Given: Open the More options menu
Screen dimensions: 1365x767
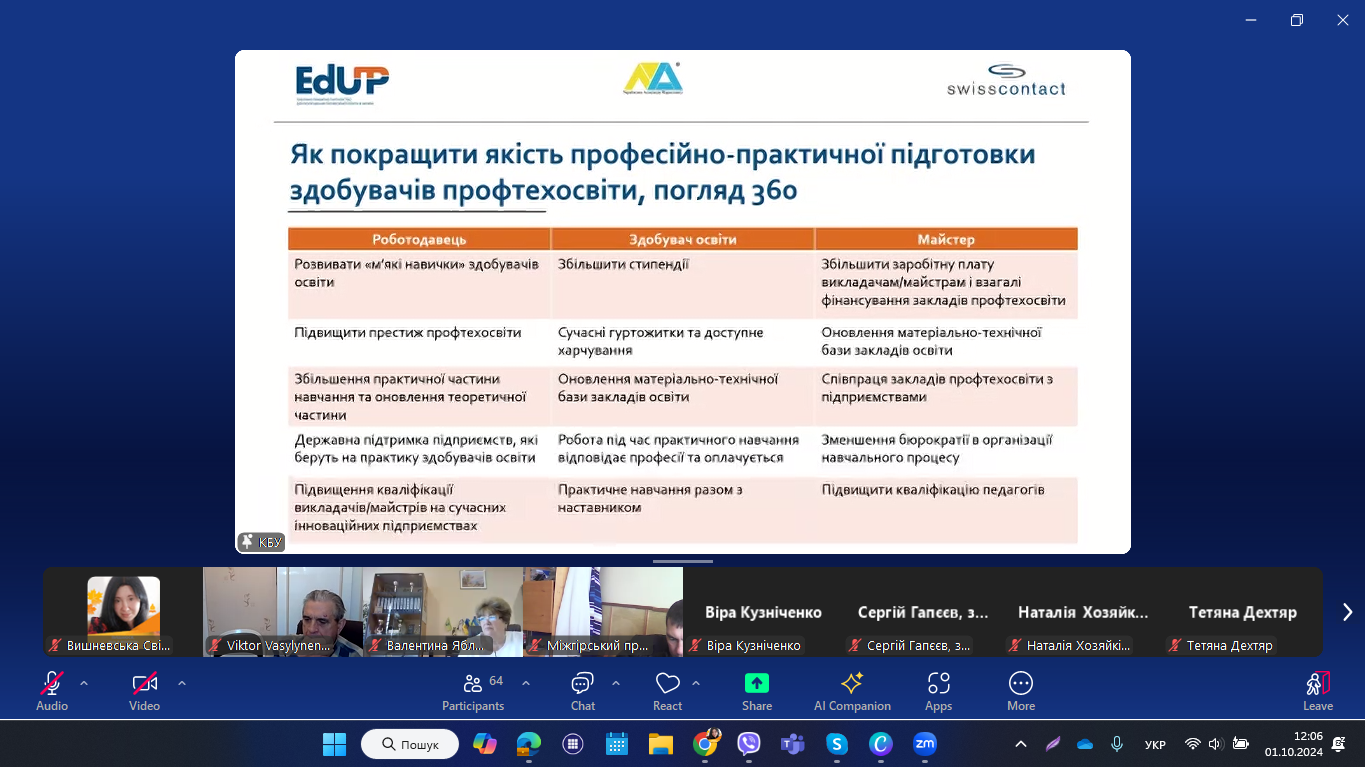Looking at the screenshot, I should 1020,691.
